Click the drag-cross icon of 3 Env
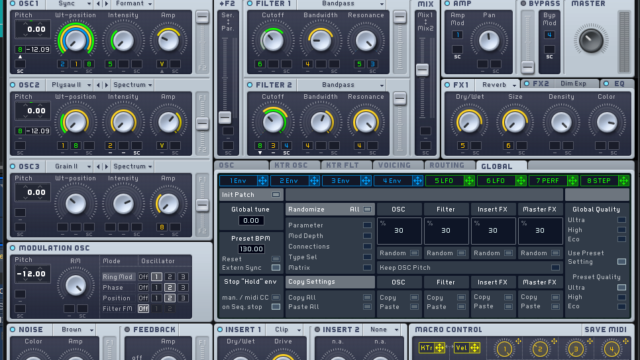Screen dimensions: 640x360 [366, 180]
